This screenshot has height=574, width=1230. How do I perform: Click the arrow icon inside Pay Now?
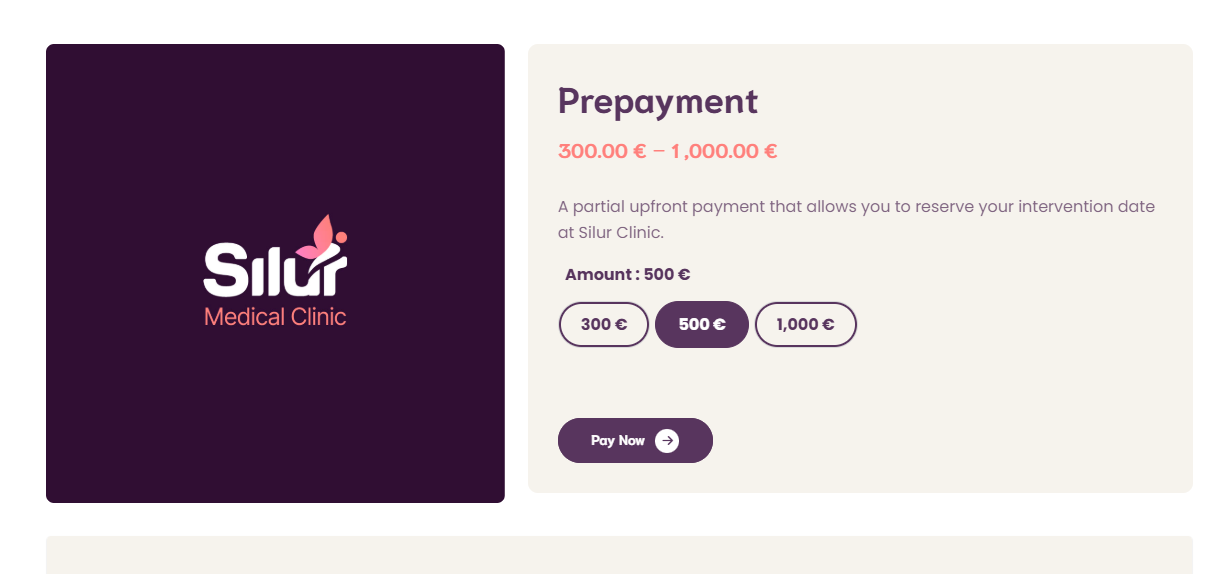[x=667, y=441]
